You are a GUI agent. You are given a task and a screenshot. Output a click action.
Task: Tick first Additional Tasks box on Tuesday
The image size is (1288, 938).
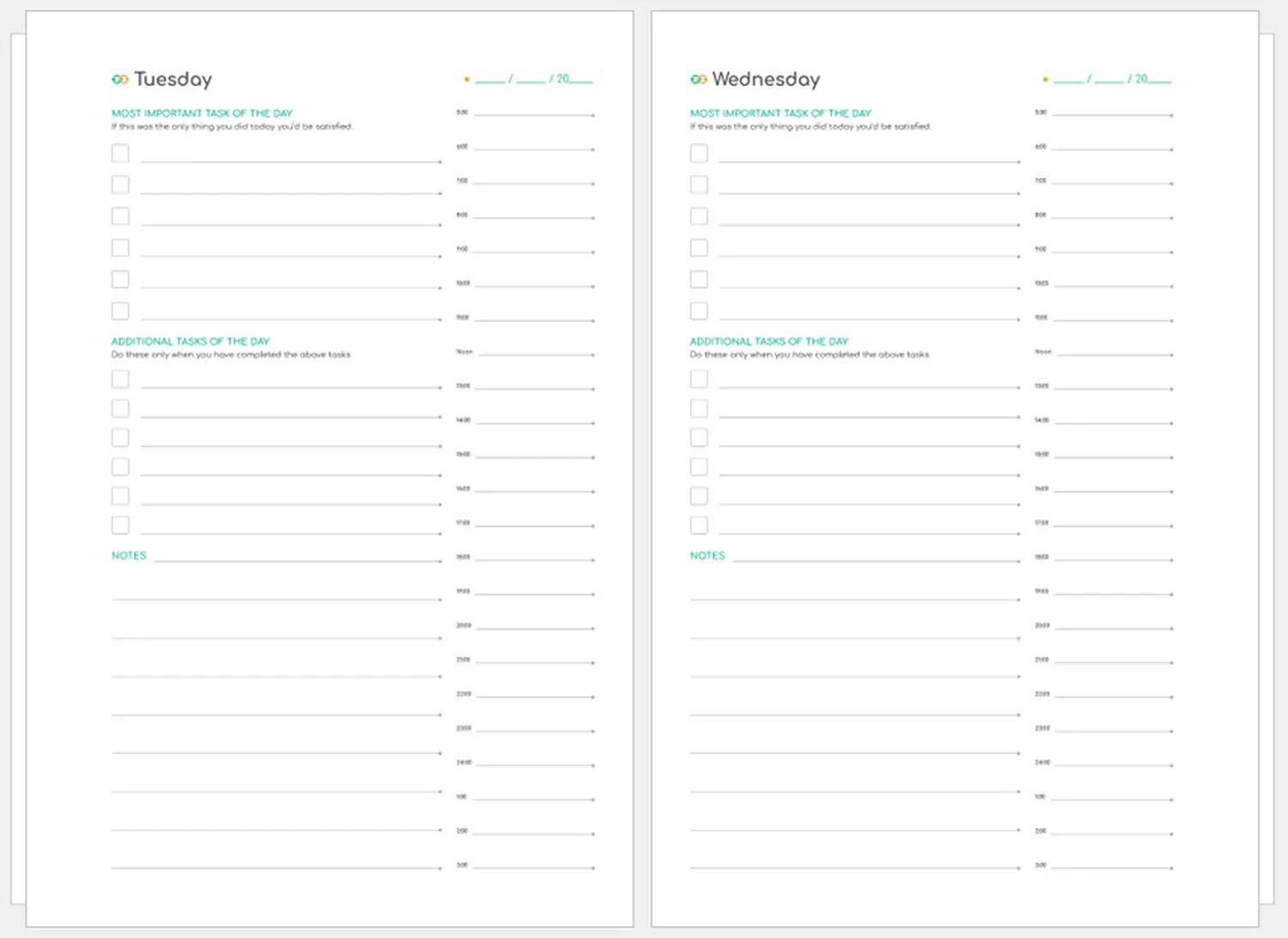click(120, 379)
